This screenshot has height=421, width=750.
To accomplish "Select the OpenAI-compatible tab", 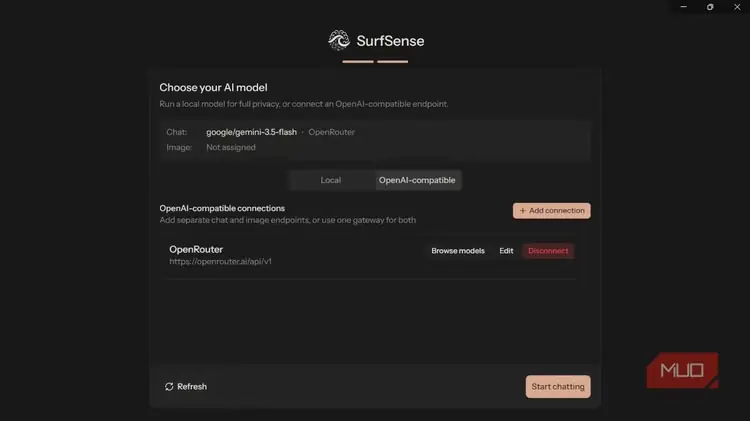I will (417, 180).
